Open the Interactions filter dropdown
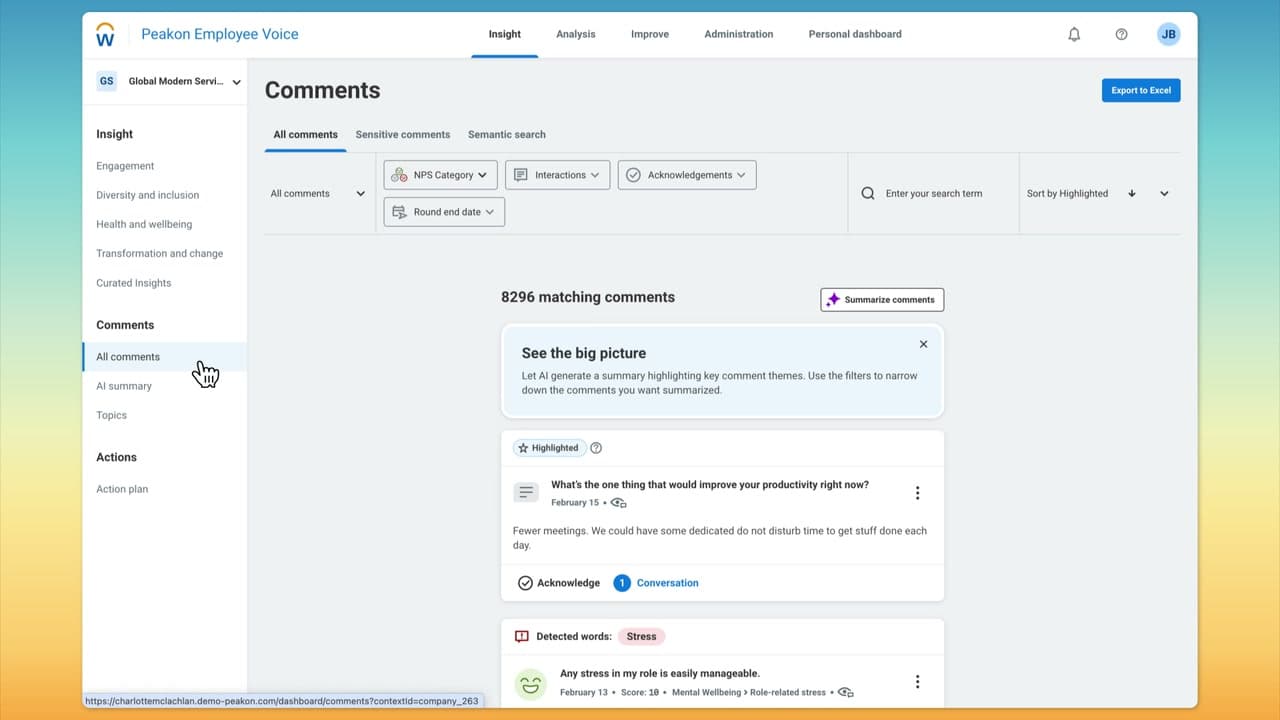The height and width of the screenshot is (720, 1280). pos(558,175)
